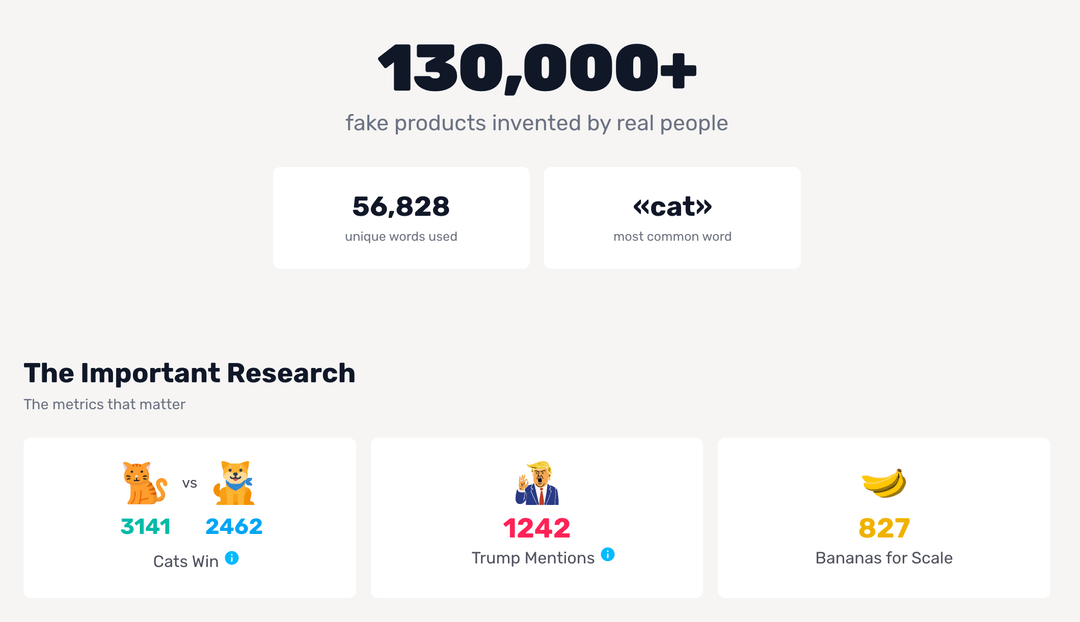1080x622 pixels.
Task: Click the dog emoji with blue scarf
Action: [x=235, y=483]
